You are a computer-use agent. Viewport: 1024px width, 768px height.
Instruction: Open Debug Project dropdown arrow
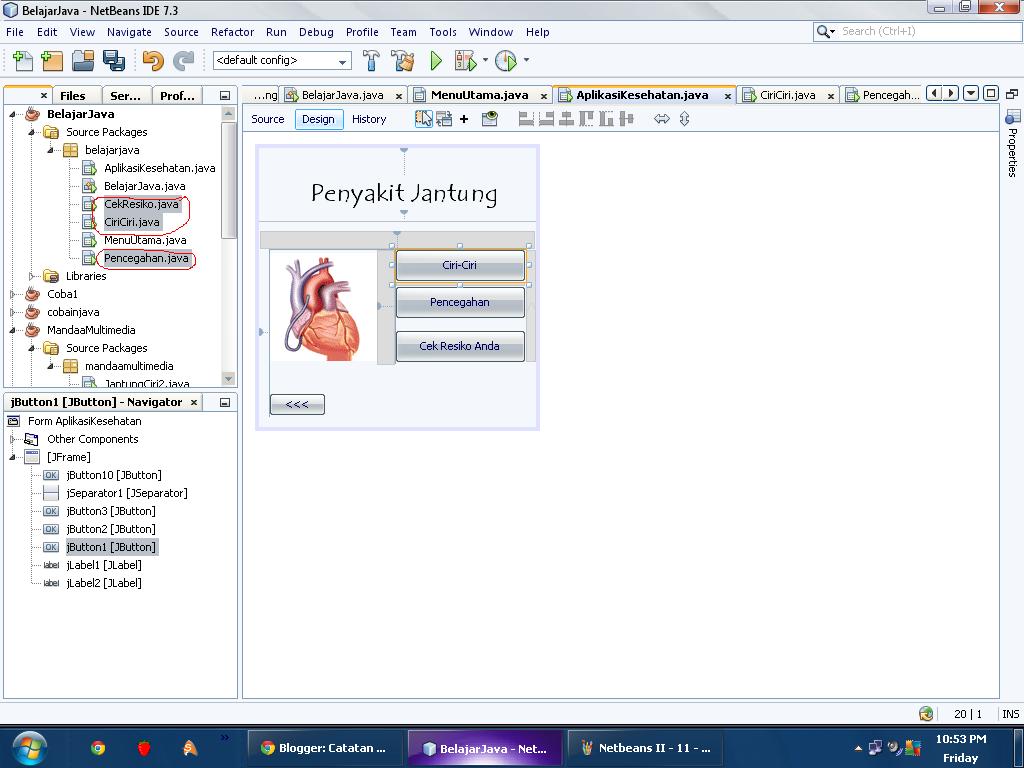pyautogui.click(x=485, y=60)
